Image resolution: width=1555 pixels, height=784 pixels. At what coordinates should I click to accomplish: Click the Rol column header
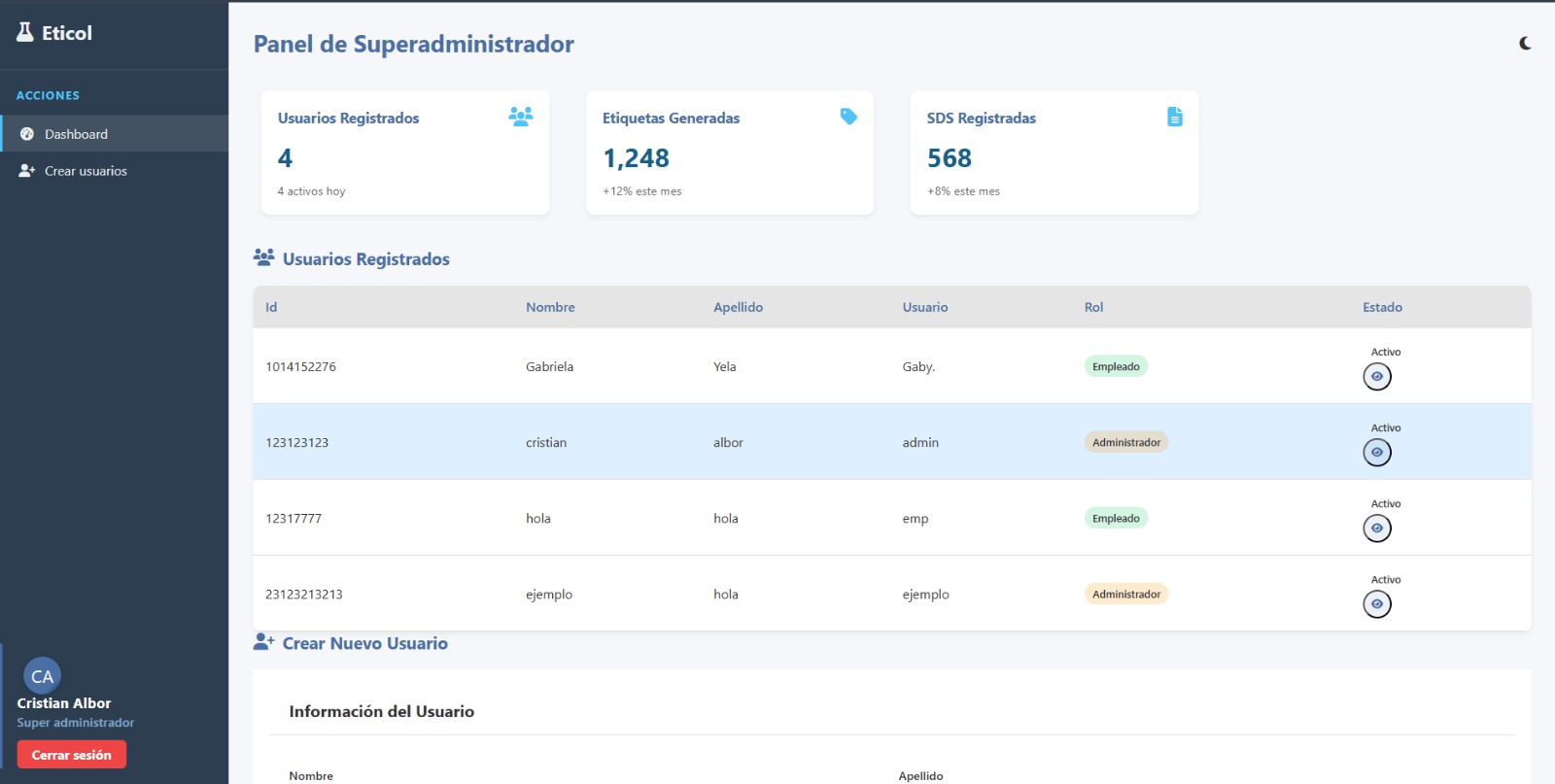pos(1093,307)
